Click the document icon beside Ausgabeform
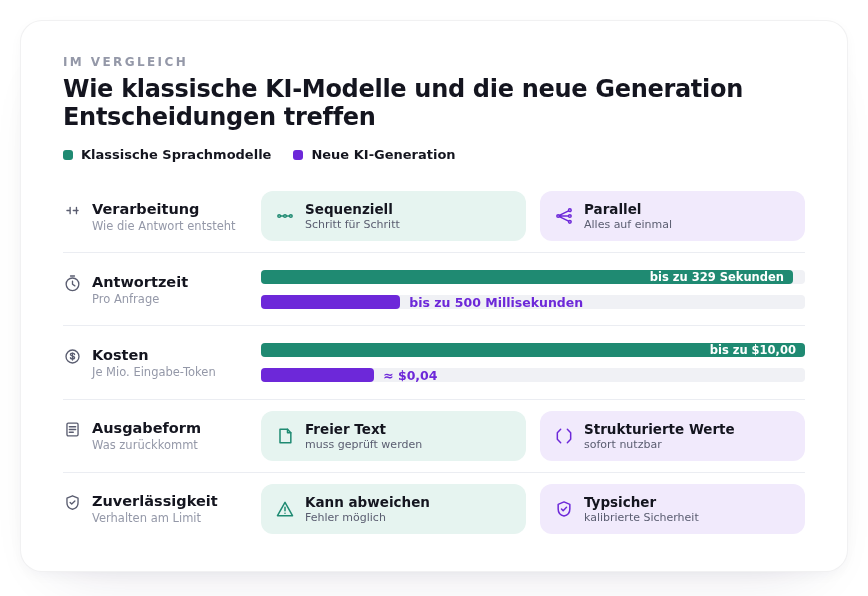This screenshot has width=868, height=596. [x=73, y=429]
